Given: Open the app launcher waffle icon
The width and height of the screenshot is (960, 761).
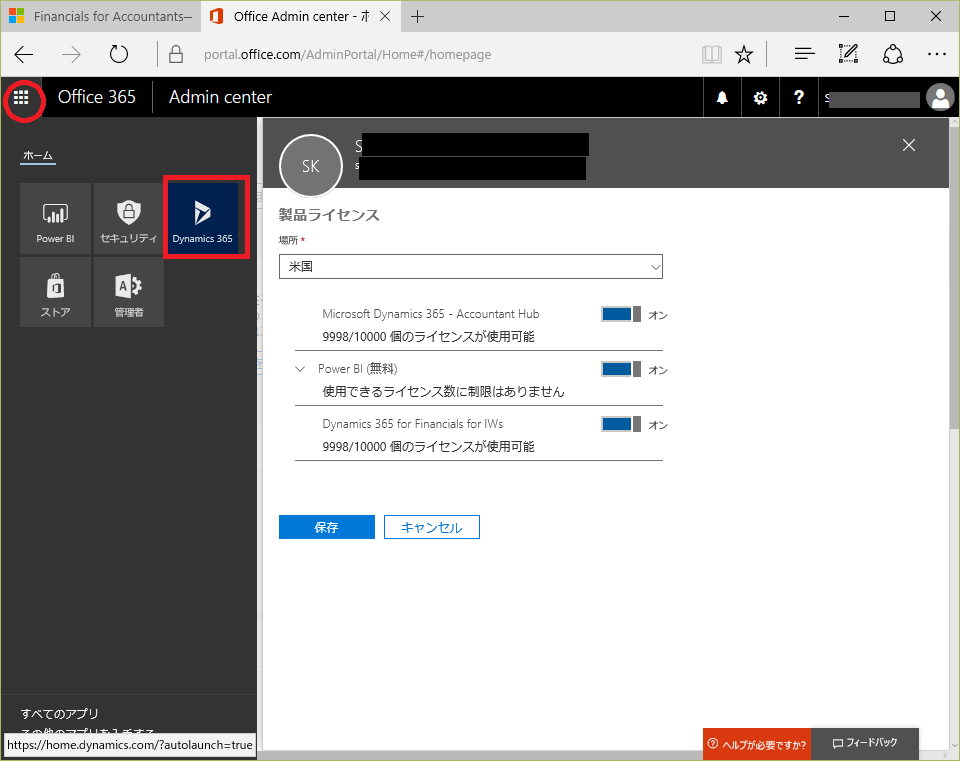Looking at the screenshot, I should tap(21, 98).
